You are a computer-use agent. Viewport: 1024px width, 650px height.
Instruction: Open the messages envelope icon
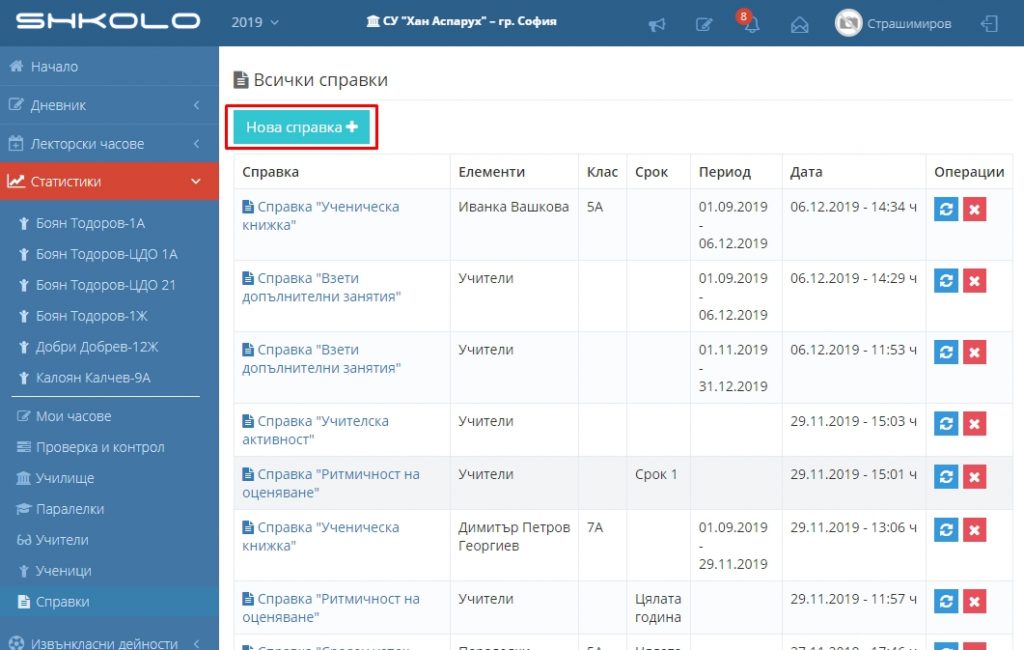click(x=799, y=25)
